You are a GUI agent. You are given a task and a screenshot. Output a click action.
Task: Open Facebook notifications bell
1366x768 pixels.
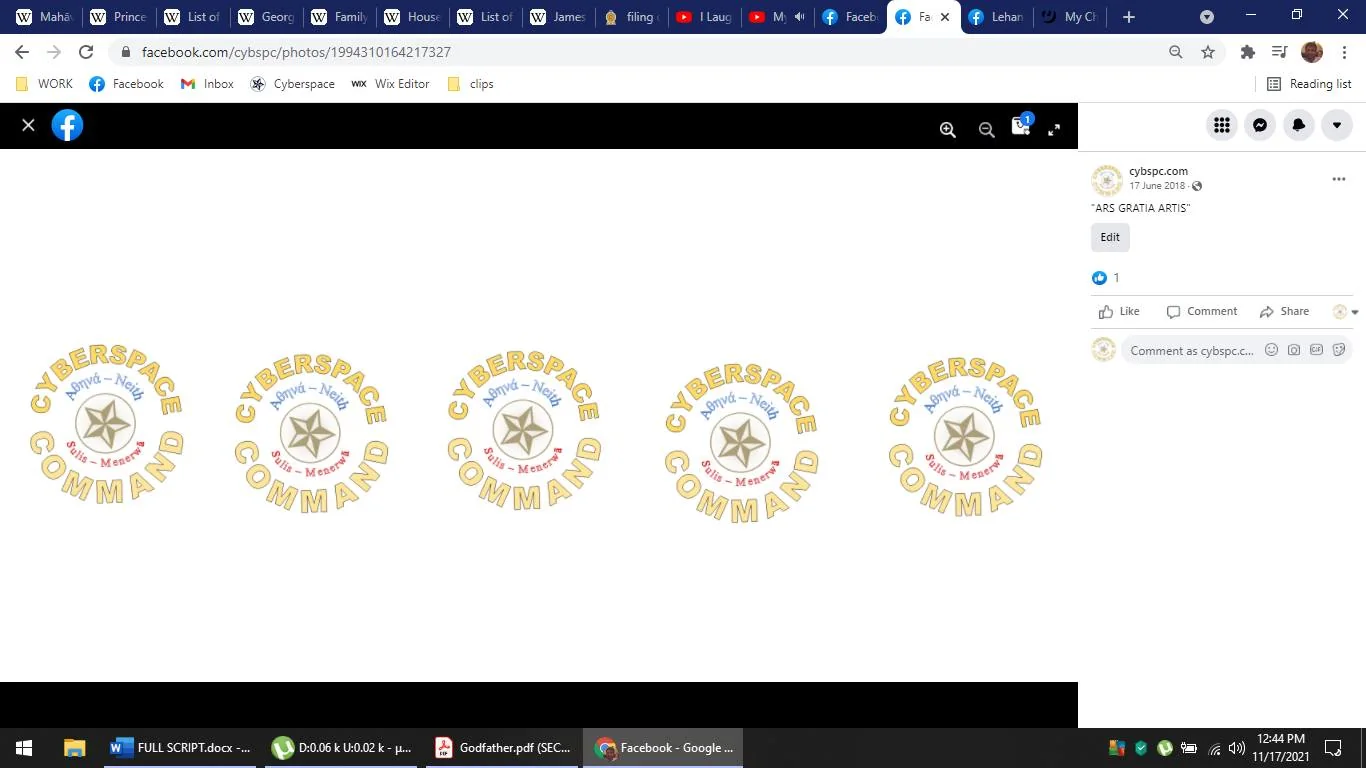1298,125
